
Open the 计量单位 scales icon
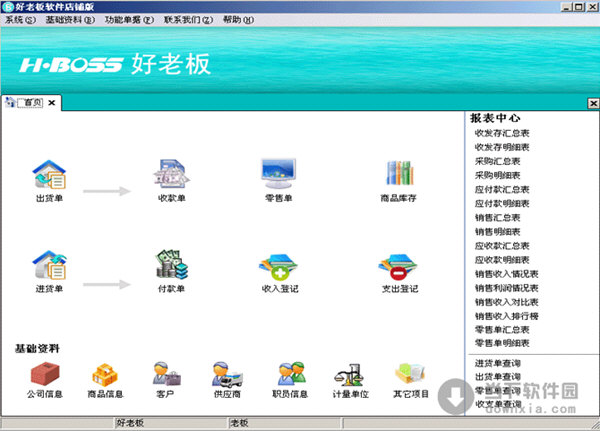(349, 374)
